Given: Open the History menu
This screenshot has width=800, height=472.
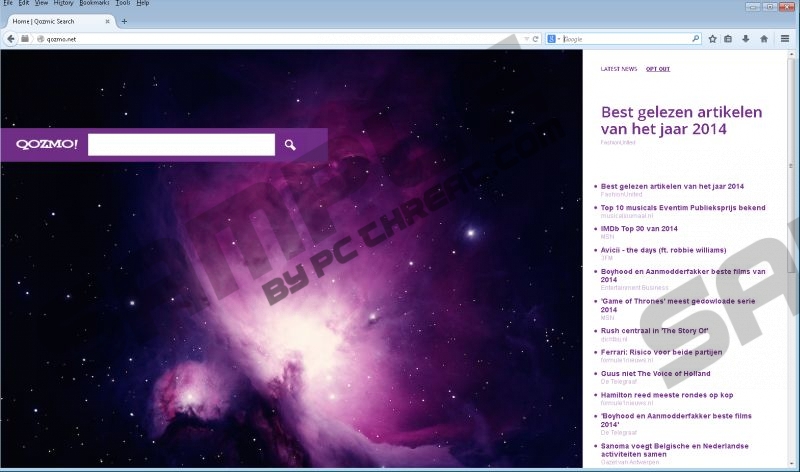Looking at the screenshot, I should 63,3.
